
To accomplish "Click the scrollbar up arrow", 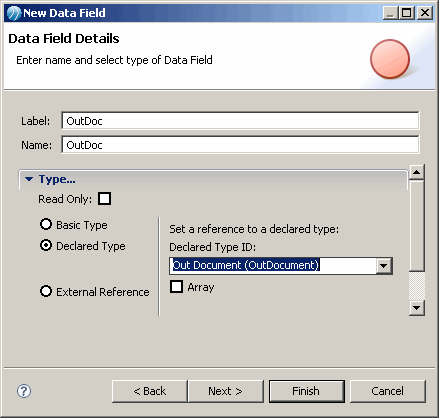I will tap(416, 172).
